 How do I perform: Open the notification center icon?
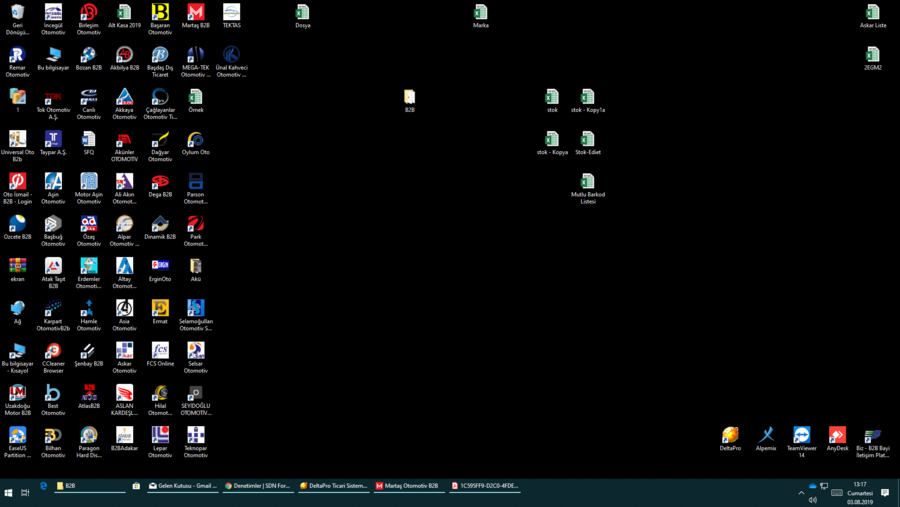pyautogui.click(x=885, y=493)
